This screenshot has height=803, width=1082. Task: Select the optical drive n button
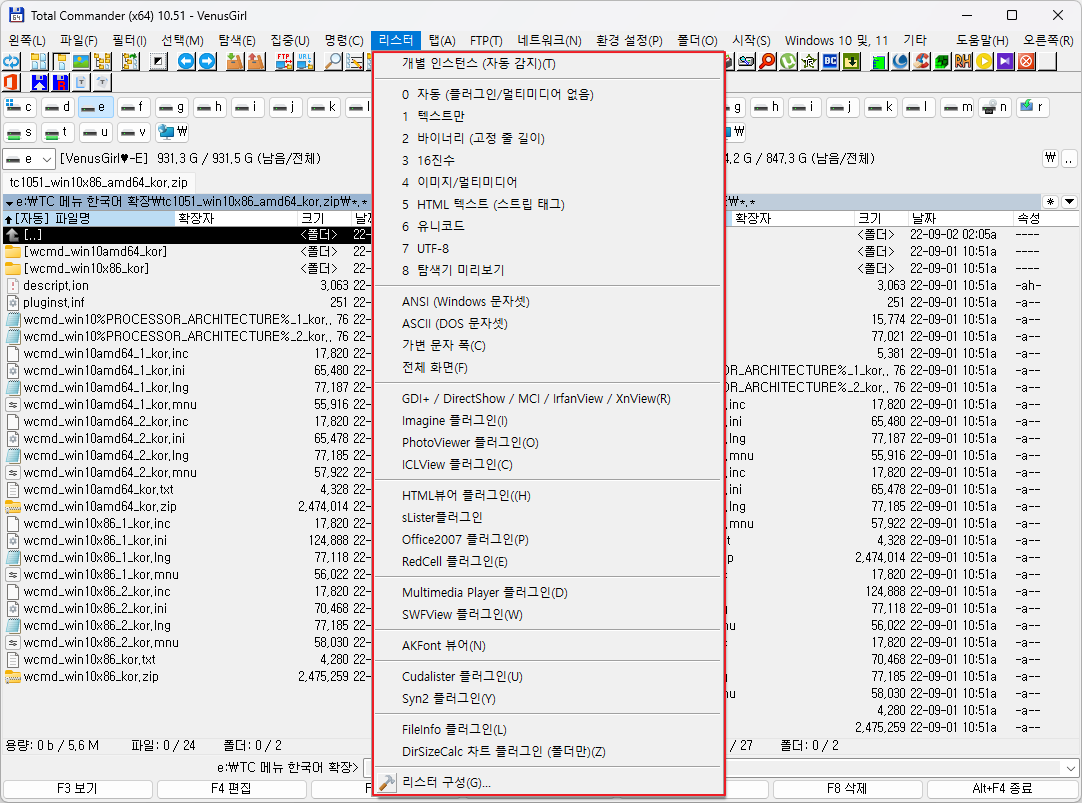(x=994, y=107)
